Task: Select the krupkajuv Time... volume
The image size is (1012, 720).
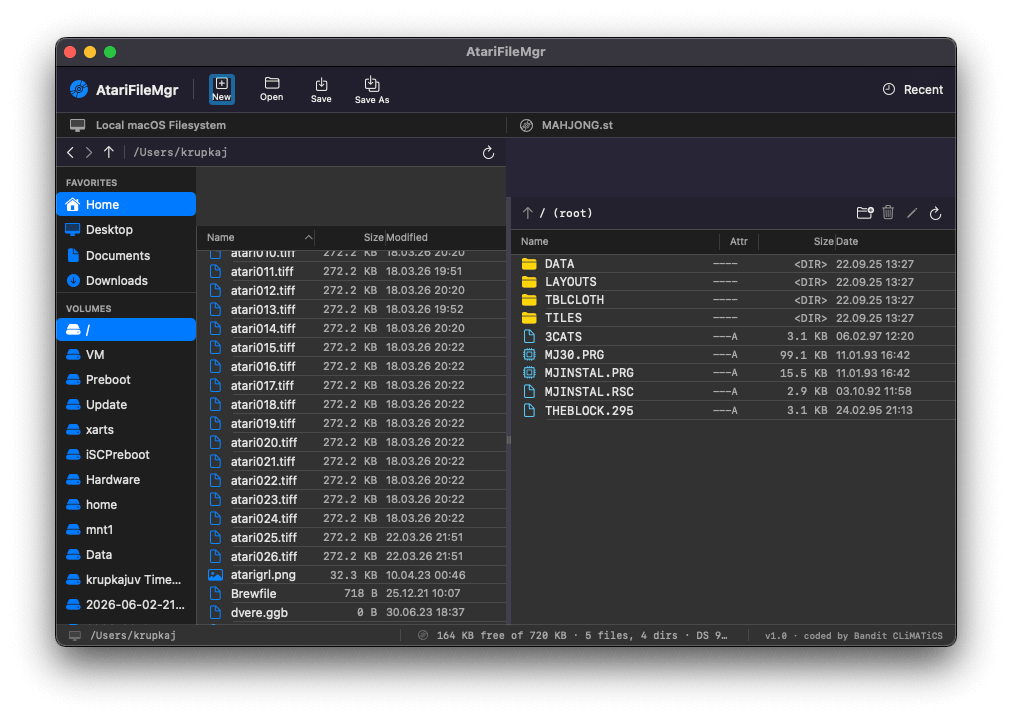Action: (x=126, y=579)
